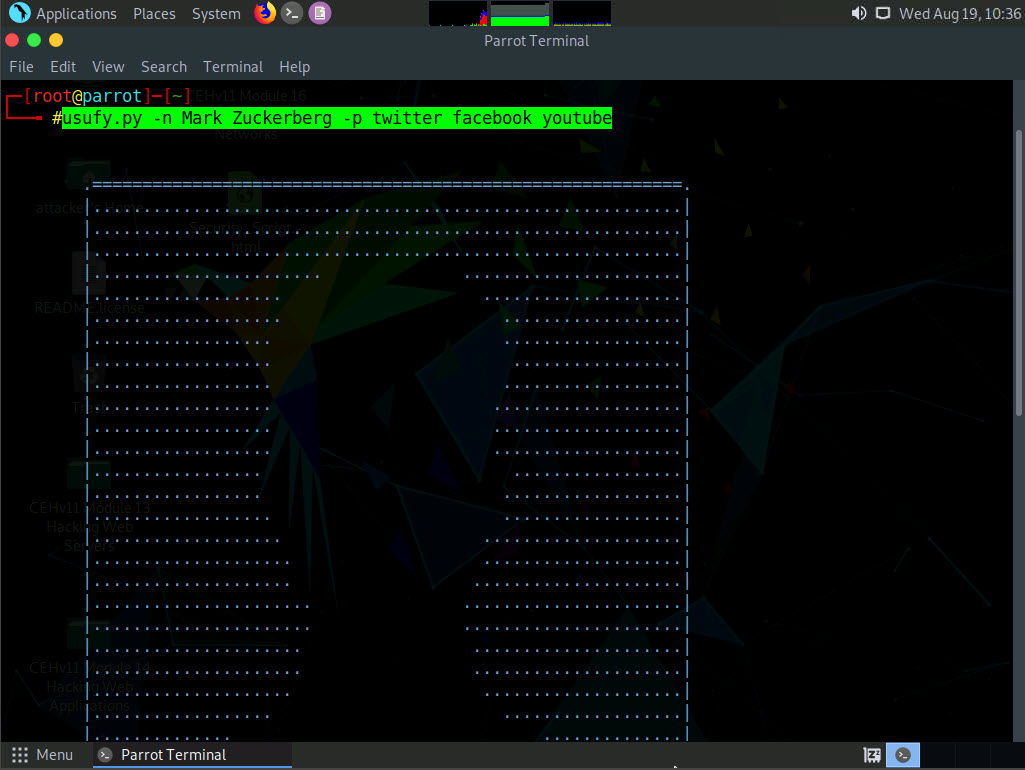Open the System menu
This screenshot has height=770, width=1025.
coord(216,14)
